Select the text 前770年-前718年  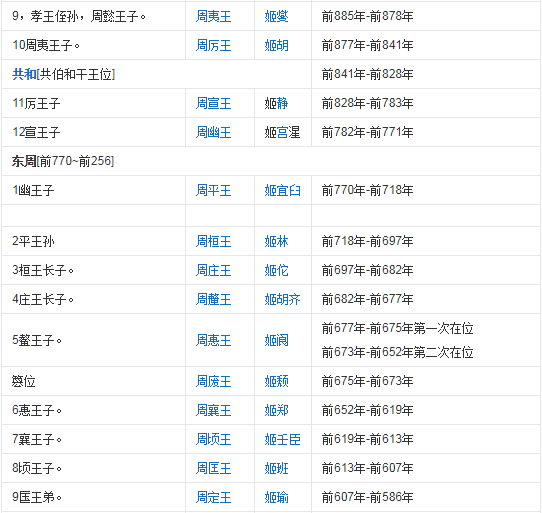[367, 190]
